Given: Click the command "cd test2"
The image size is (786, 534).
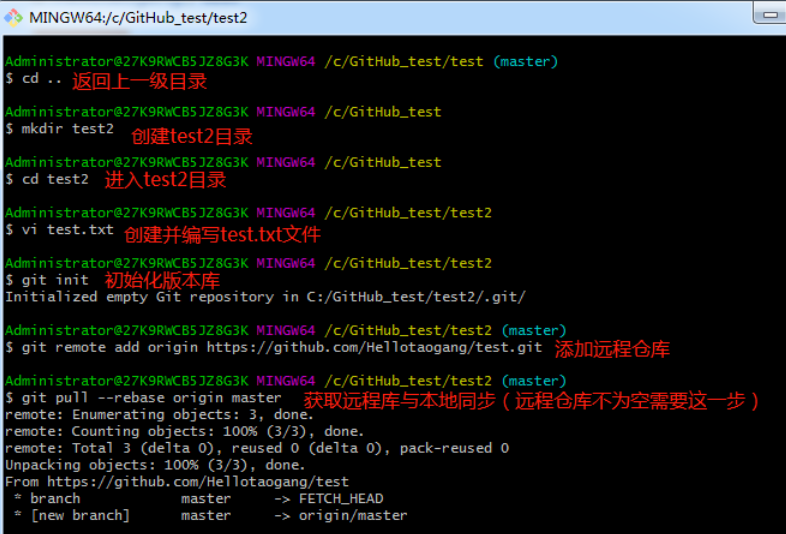Looking at the screenshot, I should click(55, 179).
